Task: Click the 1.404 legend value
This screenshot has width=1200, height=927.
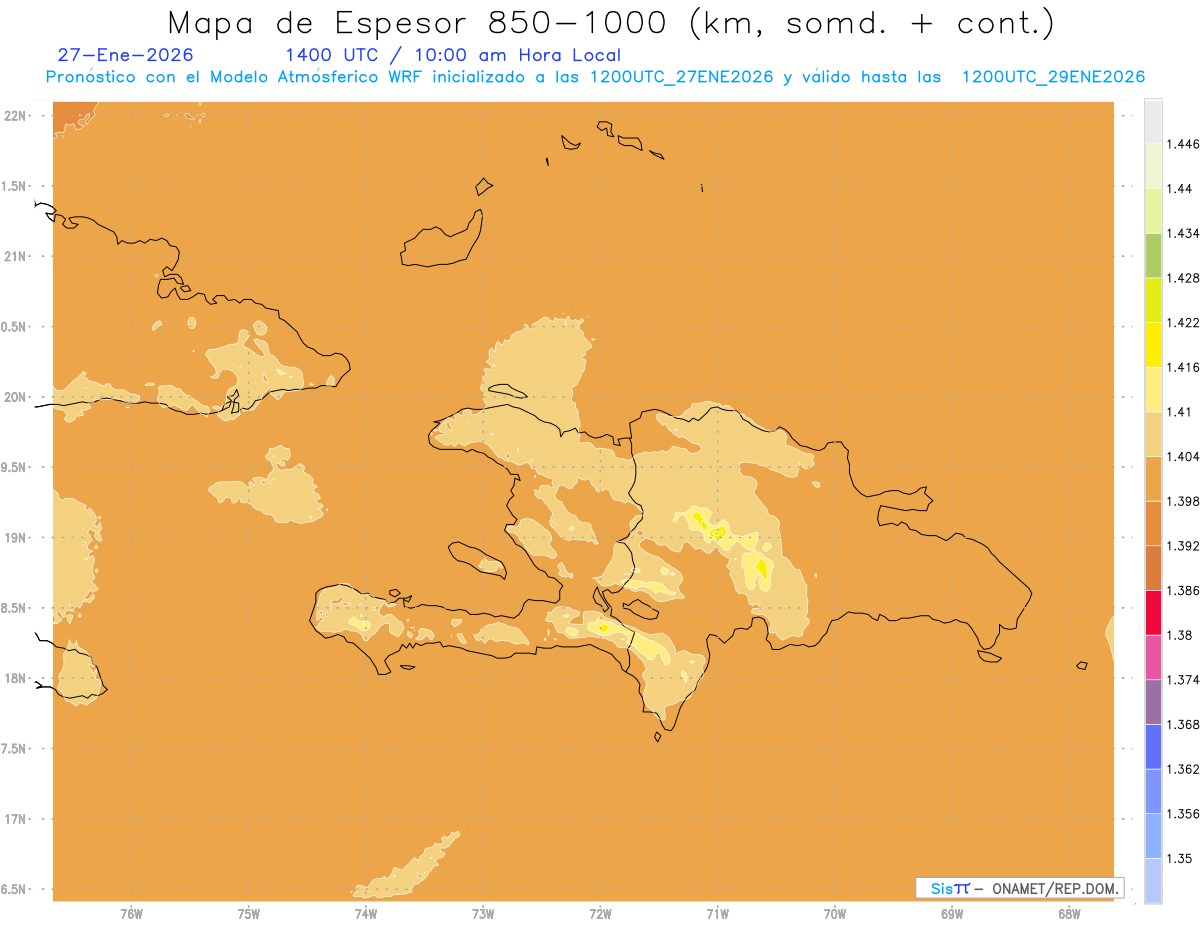Action: tap(1182, 457)
